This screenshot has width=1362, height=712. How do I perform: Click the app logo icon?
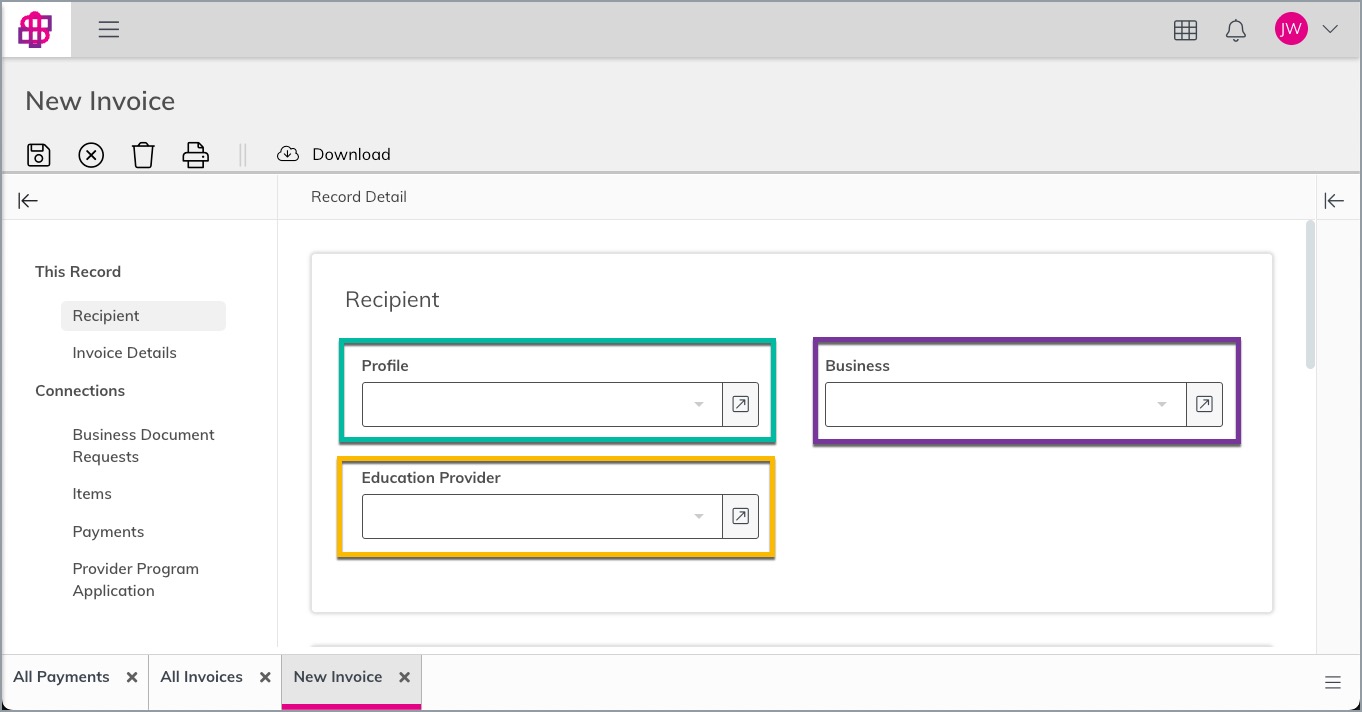point(36,30)
